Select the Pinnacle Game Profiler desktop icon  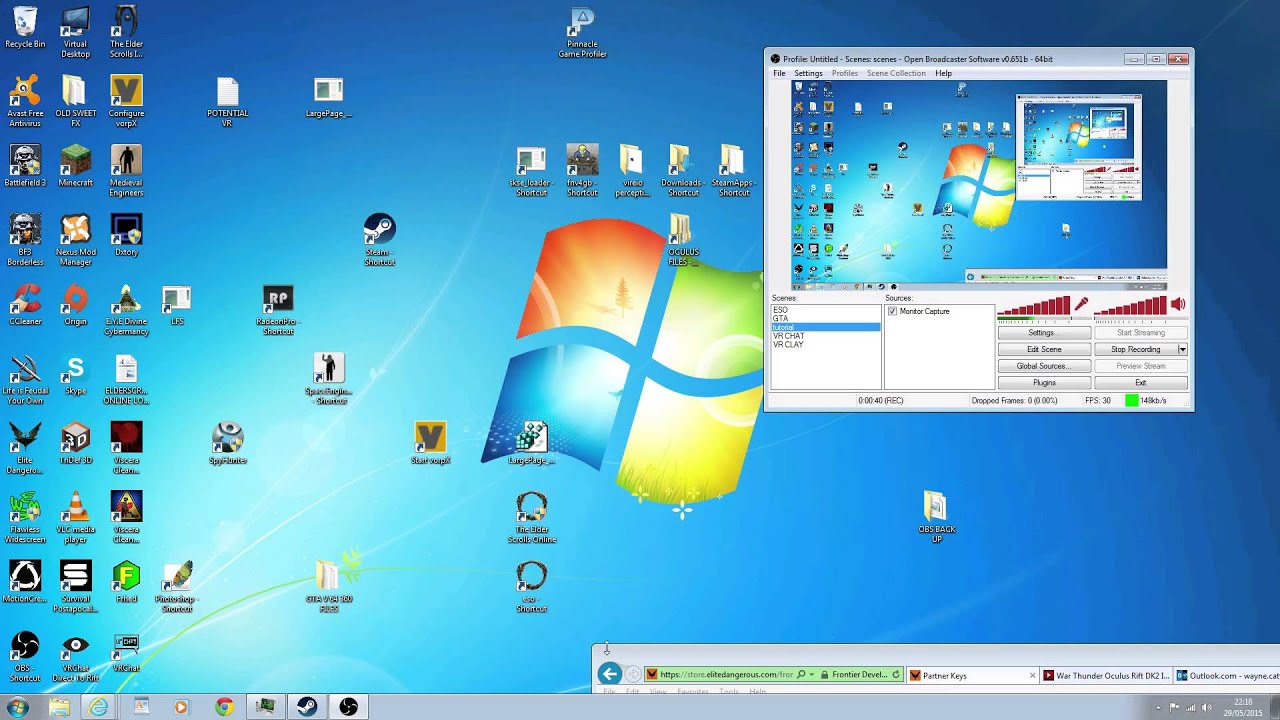[582, 33]
